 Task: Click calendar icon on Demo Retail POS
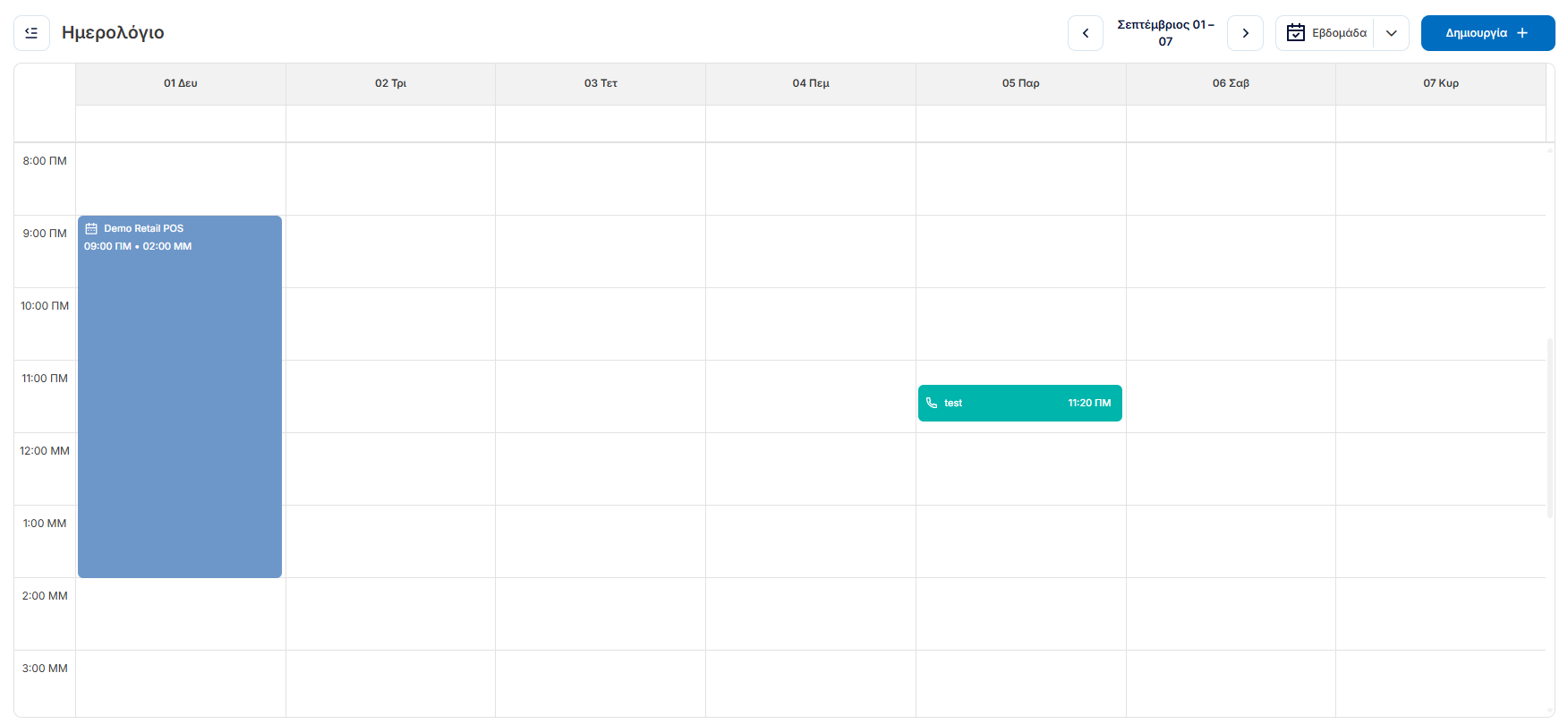coord(91,228)
